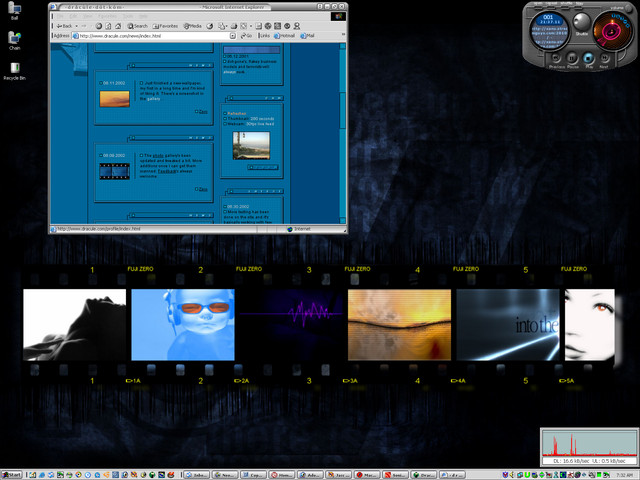Image resolution: width=640 pixels, height=480 pixels.
Task: Open Favorites in the browser toolbar
Action: (166, 26)
